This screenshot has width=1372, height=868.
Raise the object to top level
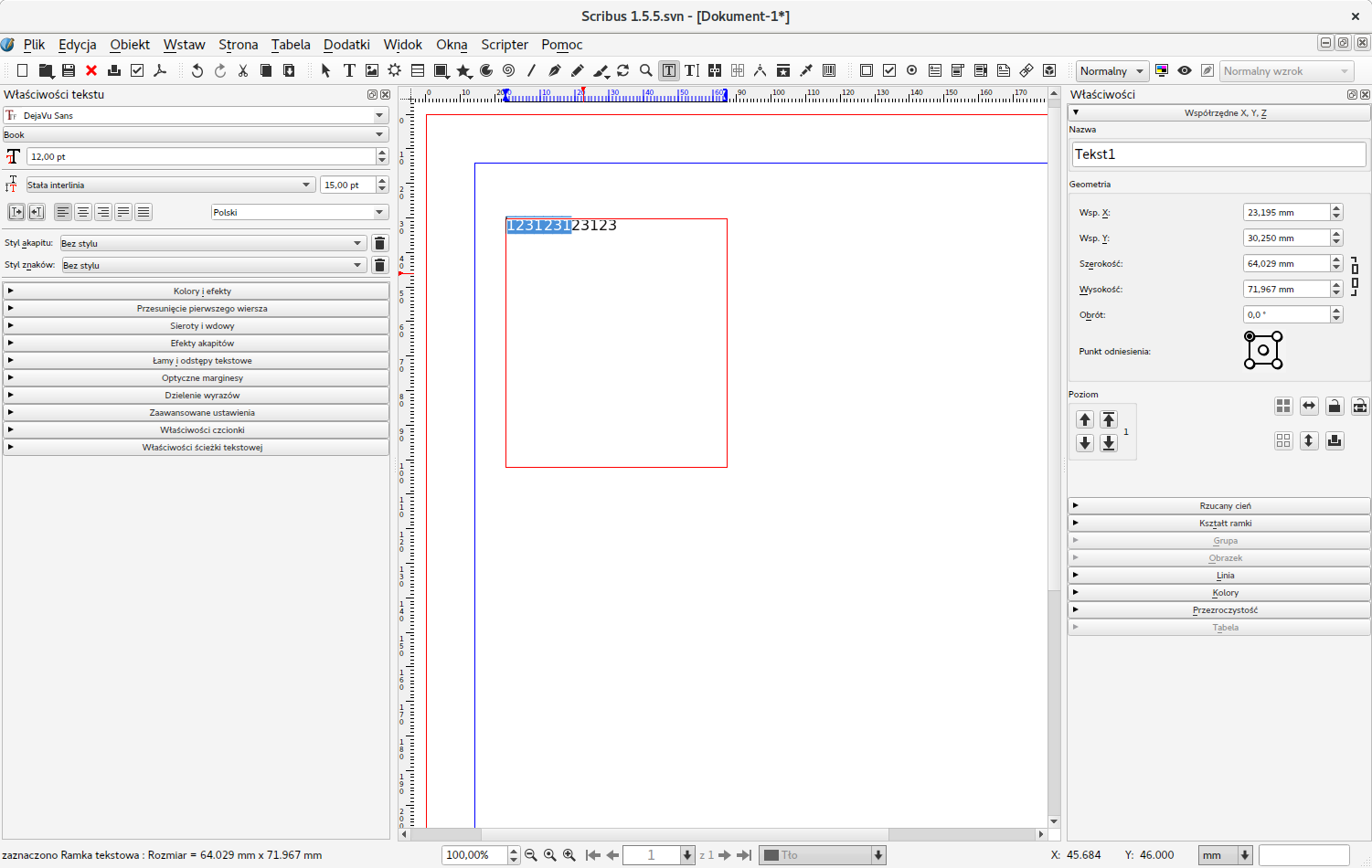point(1109,419)
